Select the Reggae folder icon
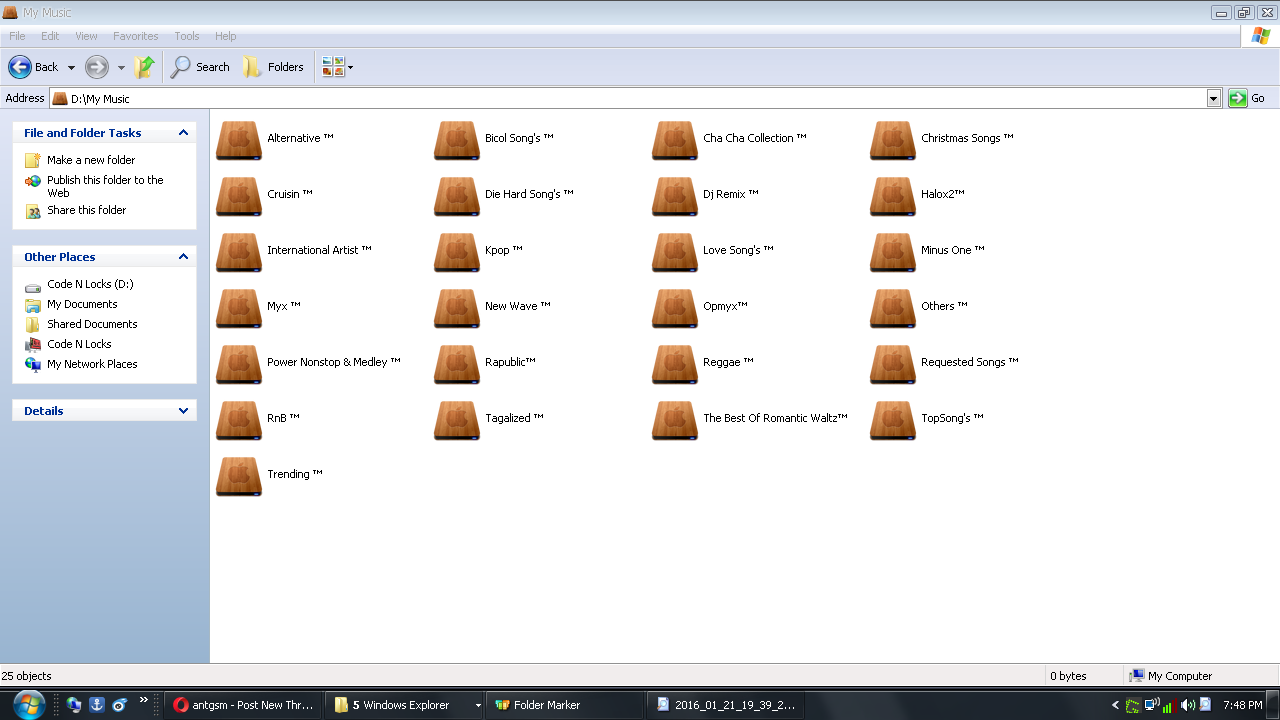Viewport: 1280px width, 720px height. click(x=675, y=363)
